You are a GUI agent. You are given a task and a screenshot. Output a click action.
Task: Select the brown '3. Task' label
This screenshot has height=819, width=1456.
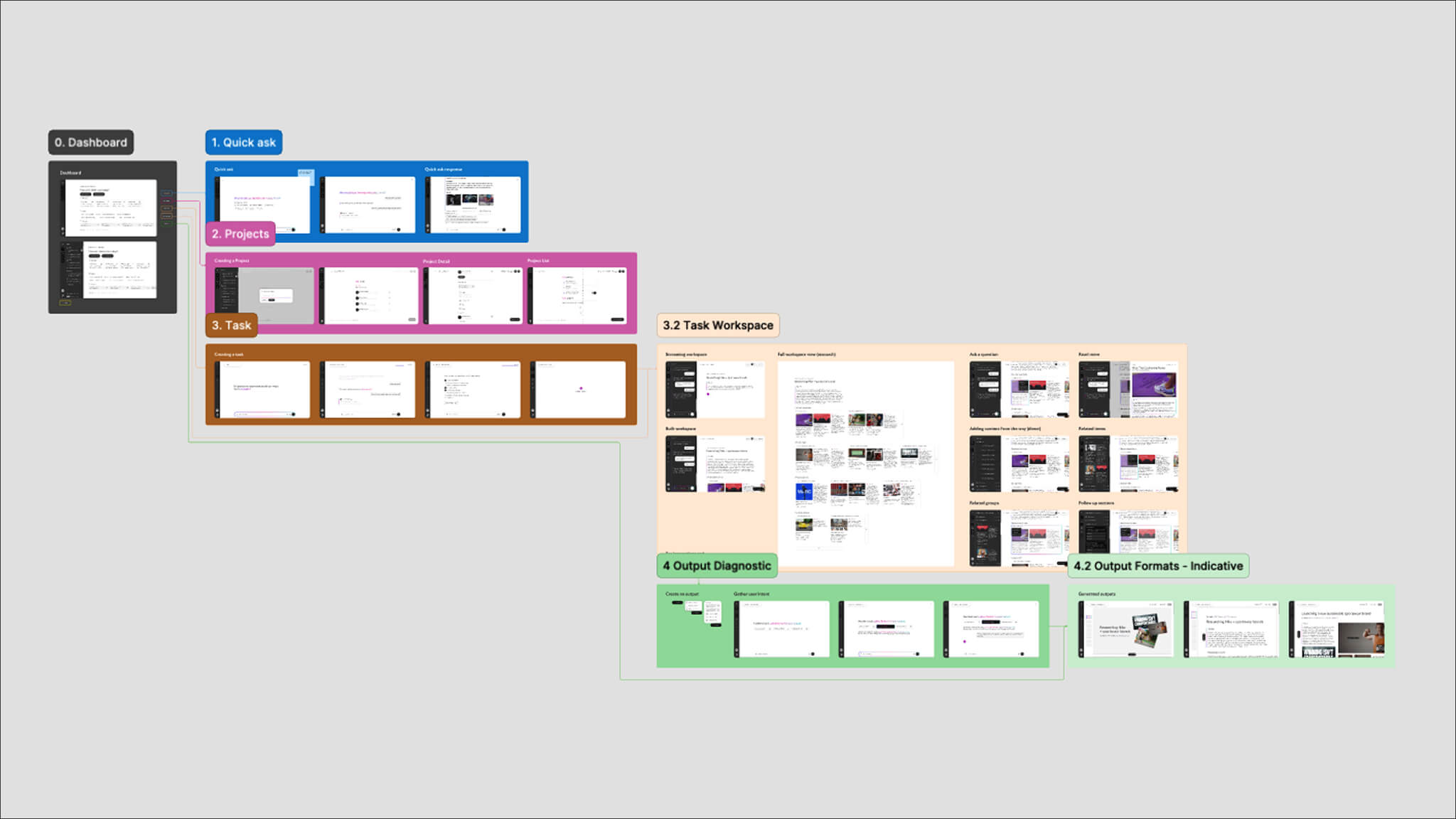point(231,326)
